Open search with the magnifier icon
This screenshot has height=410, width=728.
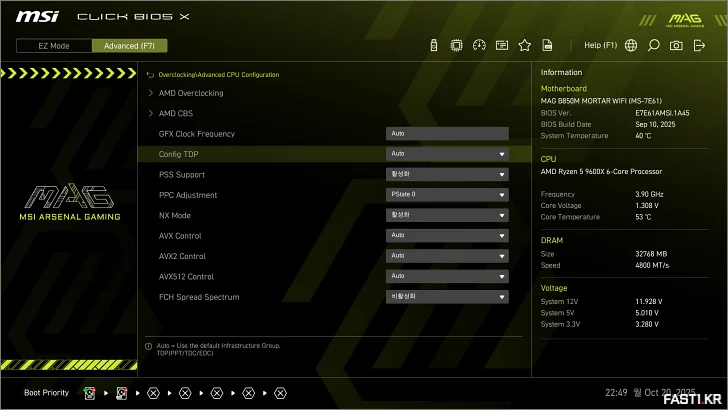[x=653, y=45]
